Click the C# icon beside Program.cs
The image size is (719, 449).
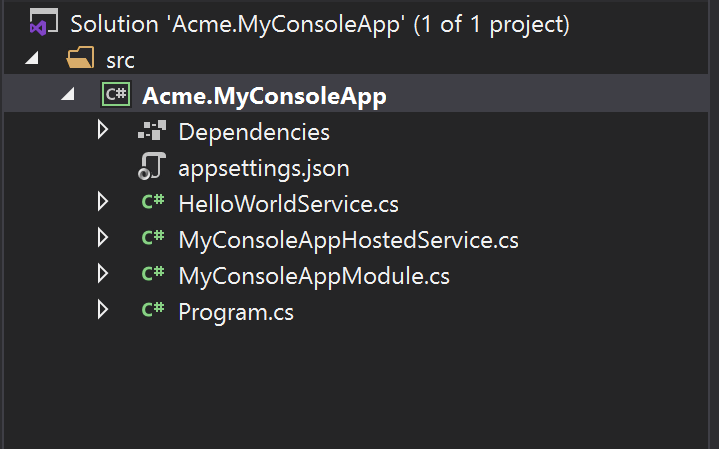pos(153,310)
